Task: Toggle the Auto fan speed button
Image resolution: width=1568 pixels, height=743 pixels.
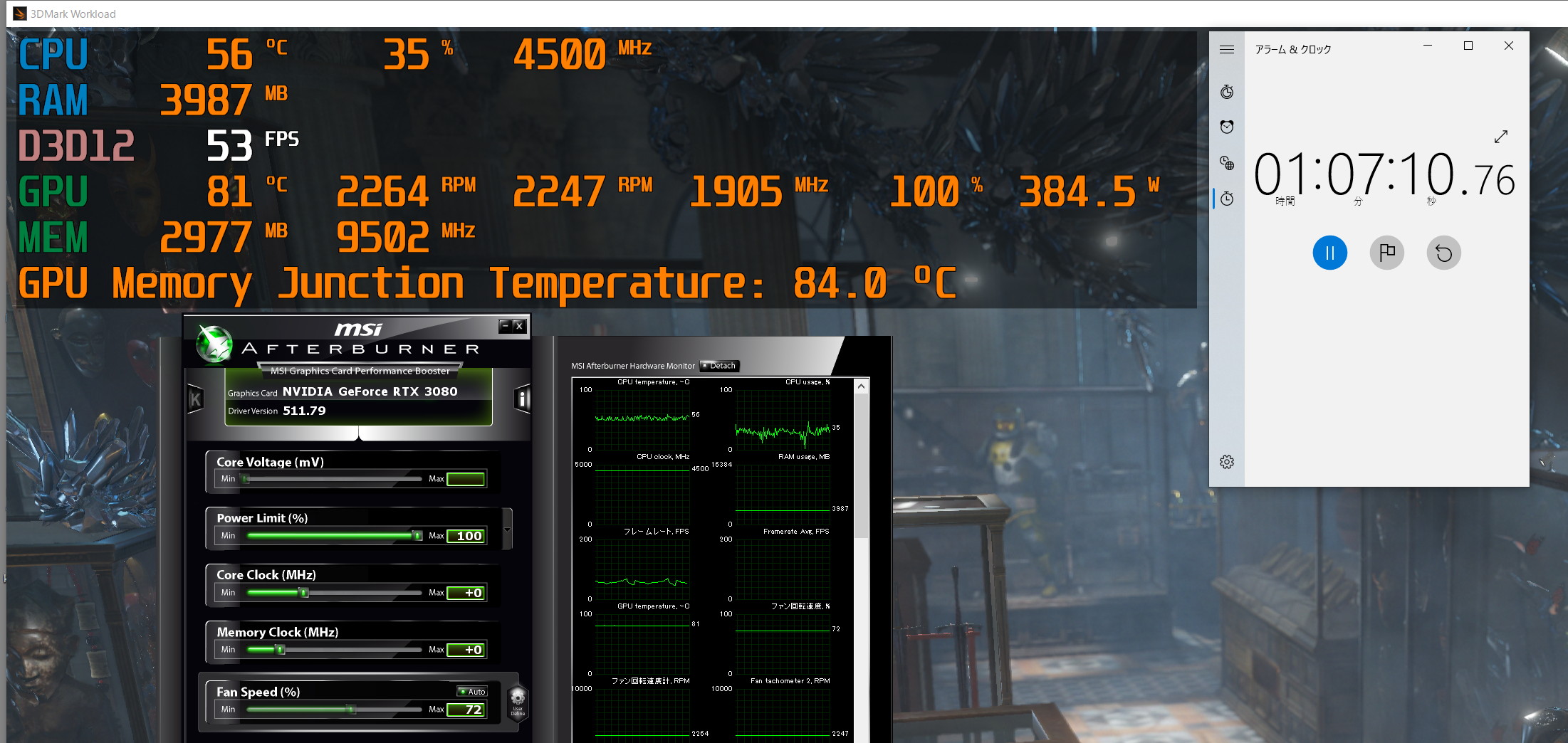Action: click(472, 691)
